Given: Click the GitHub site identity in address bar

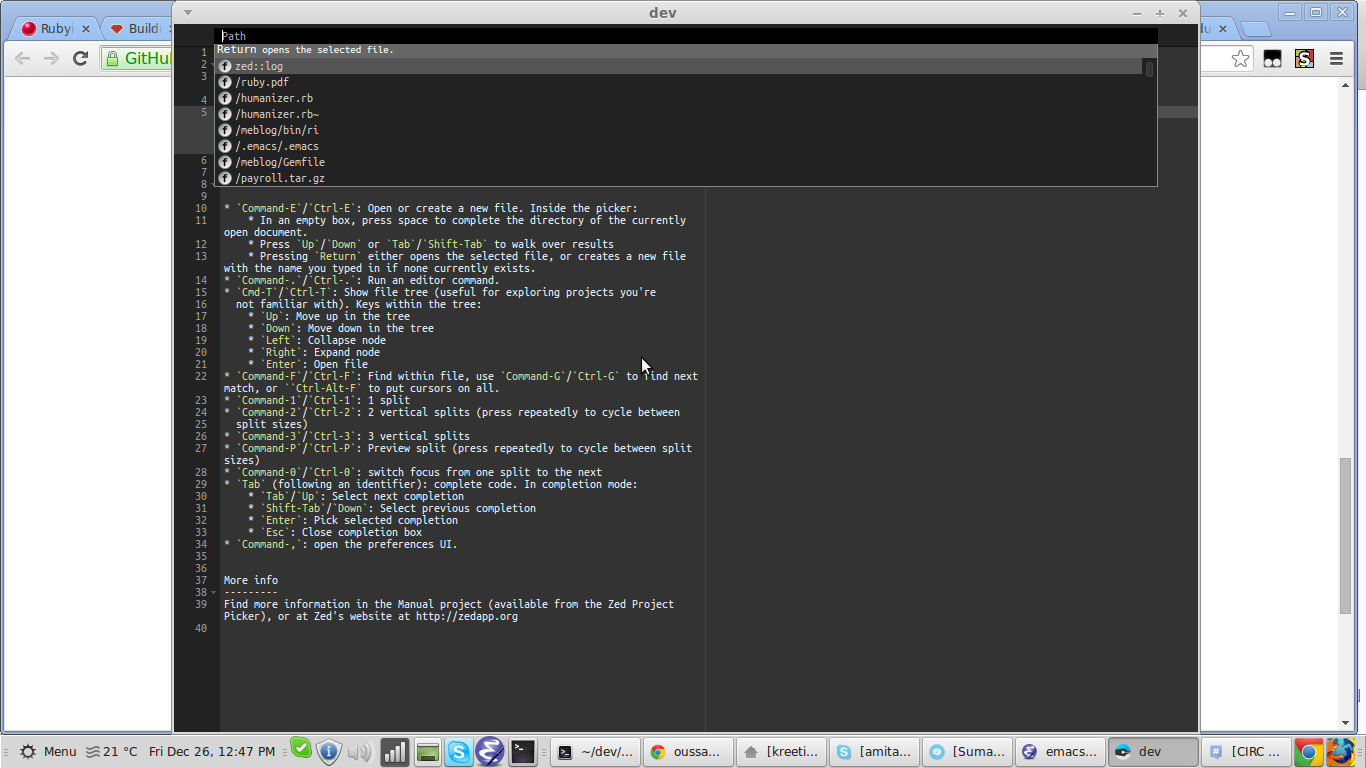Looking at the screenshot, I should coord(135,59).
